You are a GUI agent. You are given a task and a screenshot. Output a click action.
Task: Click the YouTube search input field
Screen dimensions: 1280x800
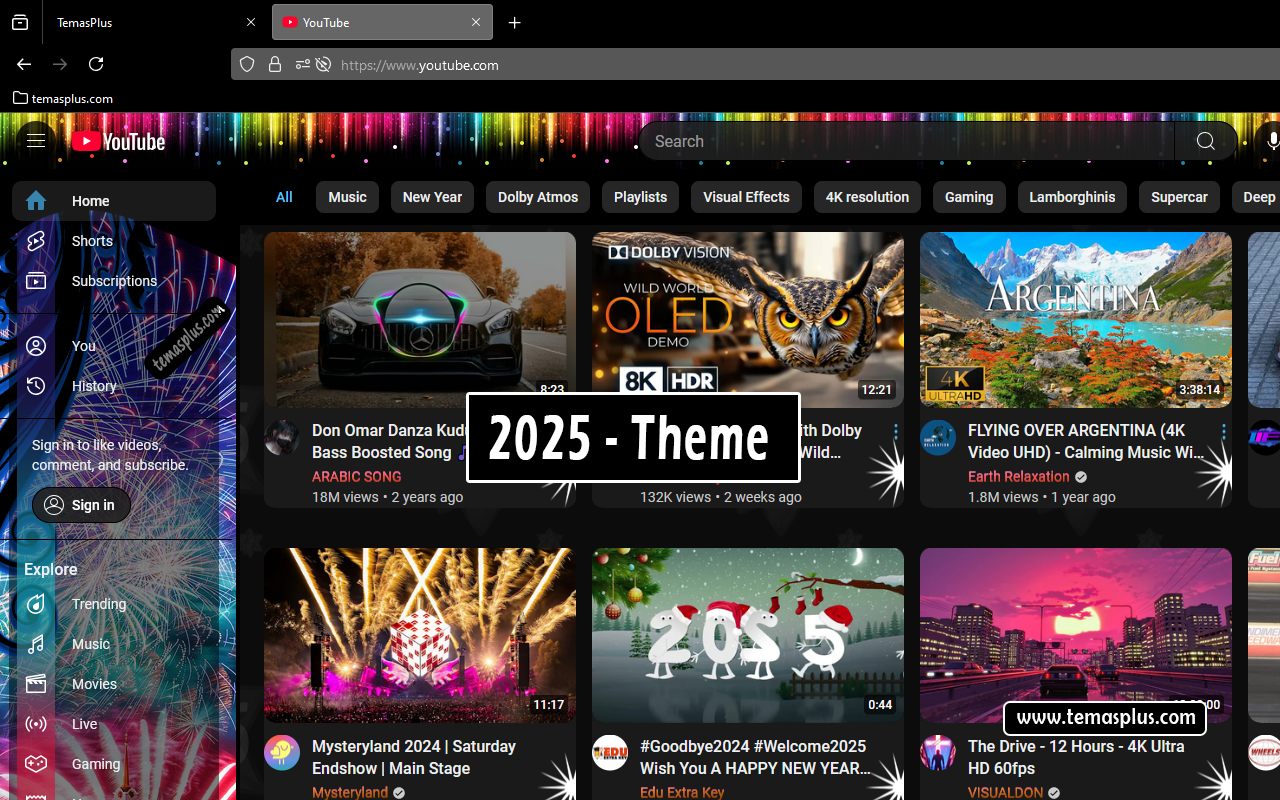(906, 141)
